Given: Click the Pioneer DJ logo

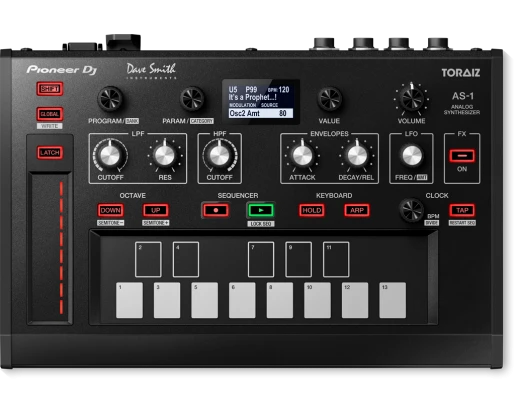Looking at the screenshot, I should pyautogui.click(x=62, y=70).
